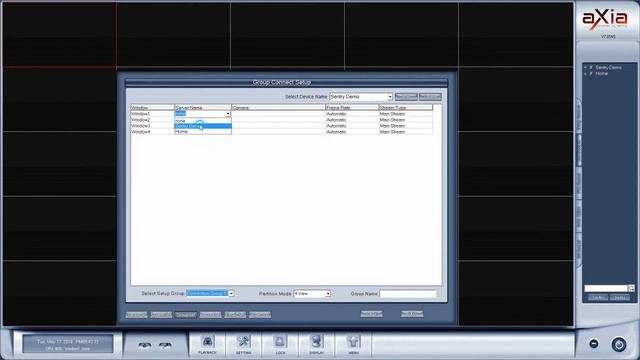Open the Display options icon
Image resolution: width=640 pixels, height=360 pixels.
(x=316, y=345)
